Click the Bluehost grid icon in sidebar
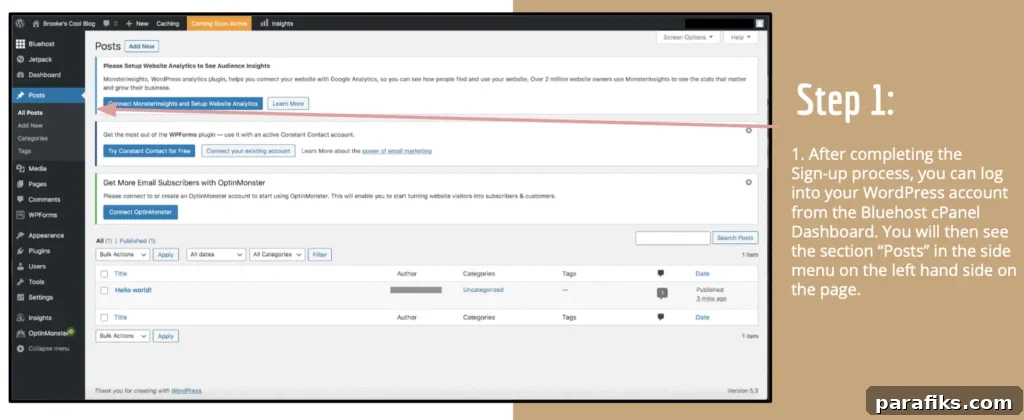 [x=21, y=44]
